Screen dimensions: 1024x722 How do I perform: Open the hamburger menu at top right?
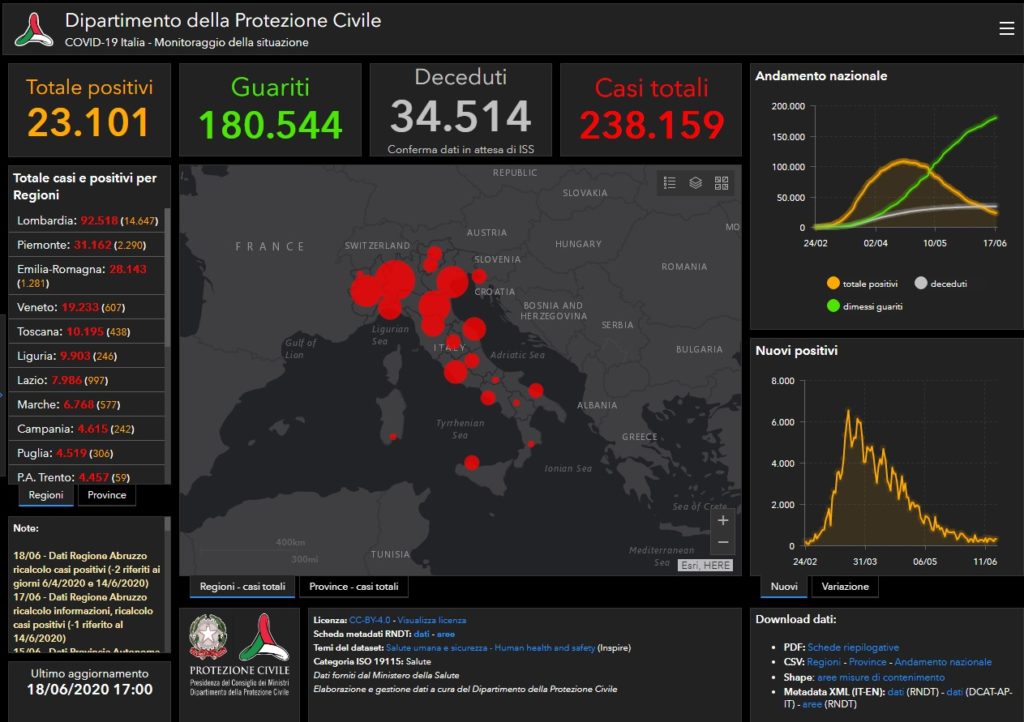1006,28
